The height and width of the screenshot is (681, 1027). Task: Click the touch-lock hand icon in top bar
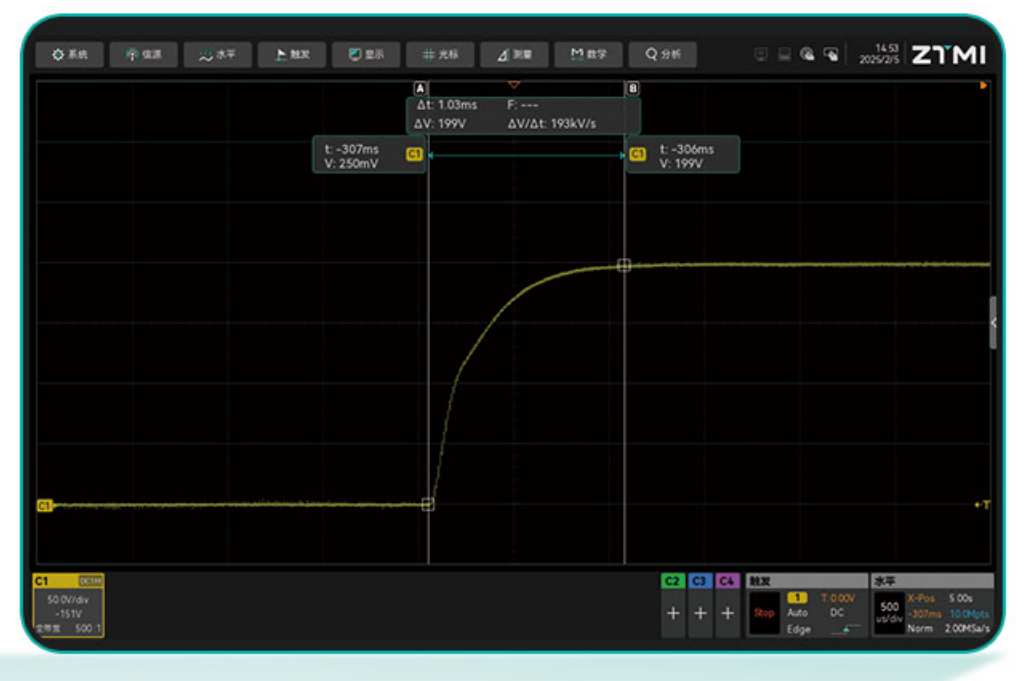click(831, 54)
